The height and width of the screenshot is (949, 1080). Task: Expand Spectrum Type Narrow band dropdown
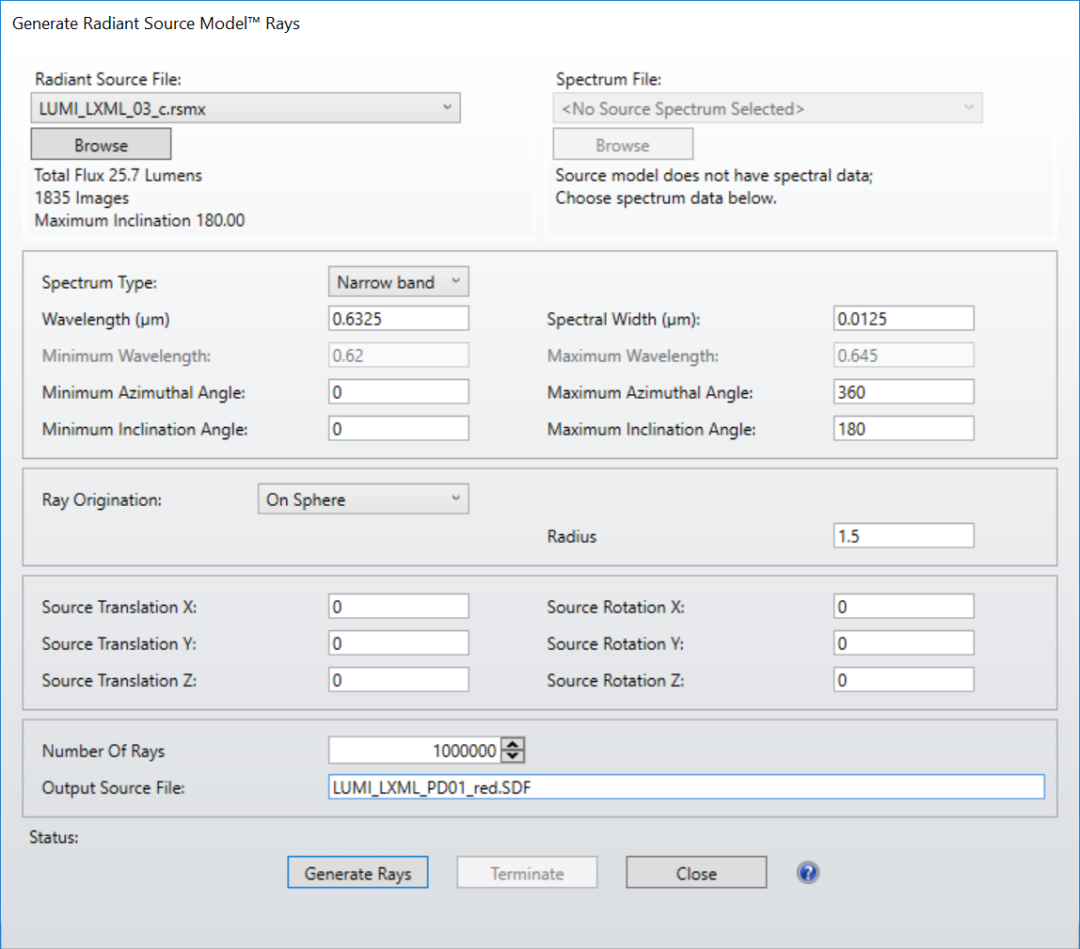(398, 282)
